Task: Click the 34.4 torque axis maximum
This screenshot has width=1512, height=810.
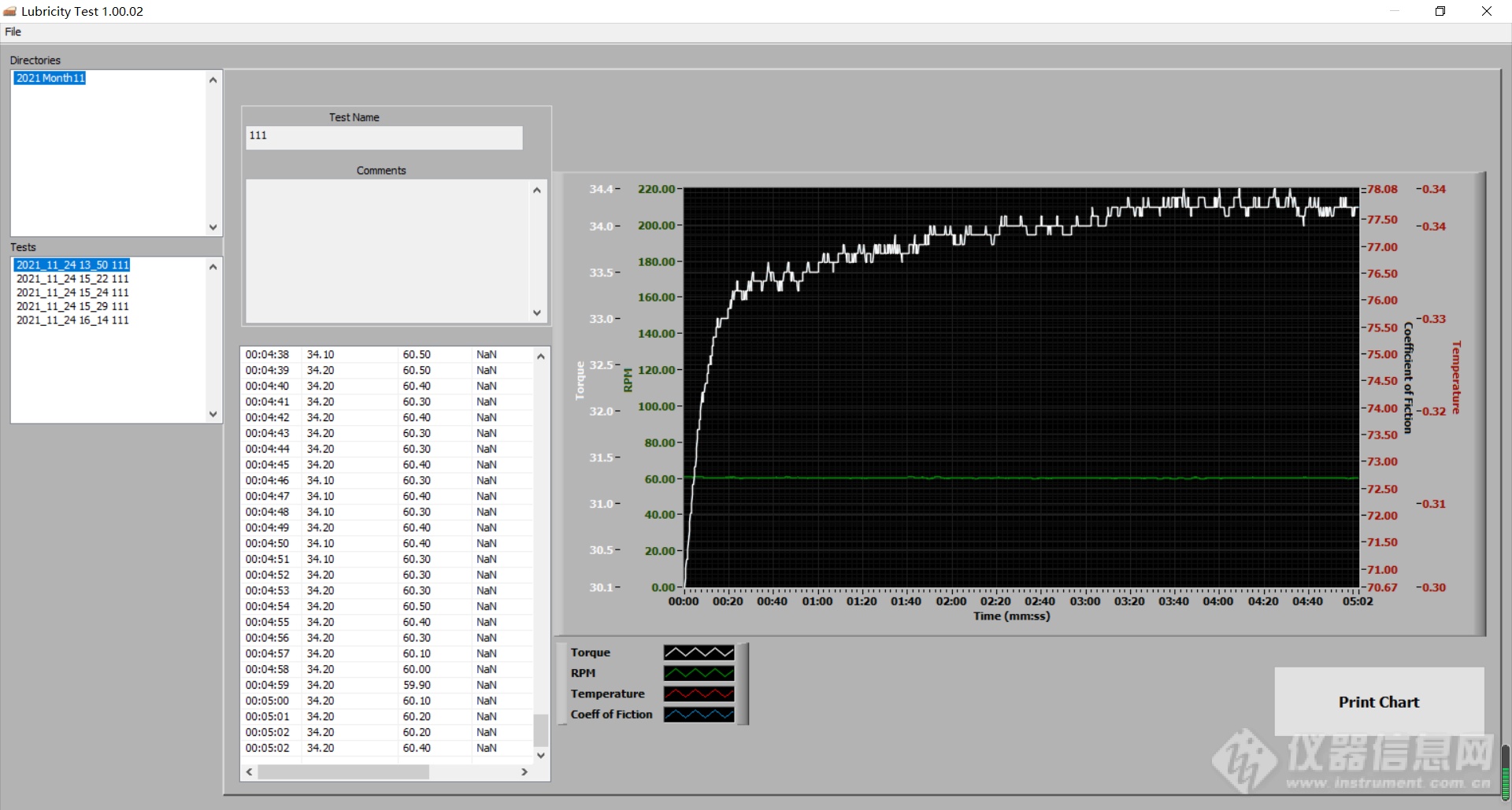Action: coord(601,189)
